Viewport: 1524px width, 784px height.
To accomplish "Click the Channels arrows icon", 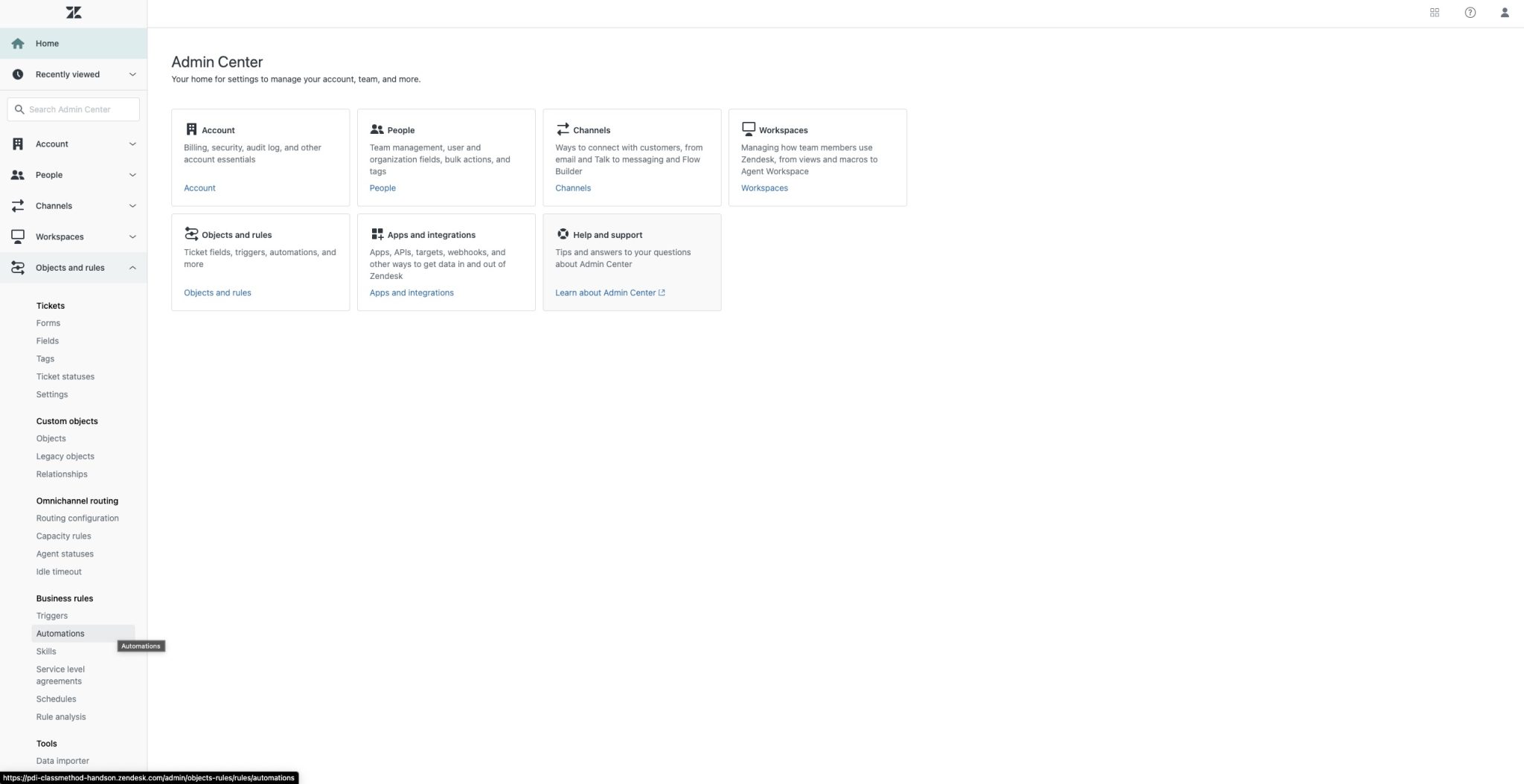I will tap(562, 129).
